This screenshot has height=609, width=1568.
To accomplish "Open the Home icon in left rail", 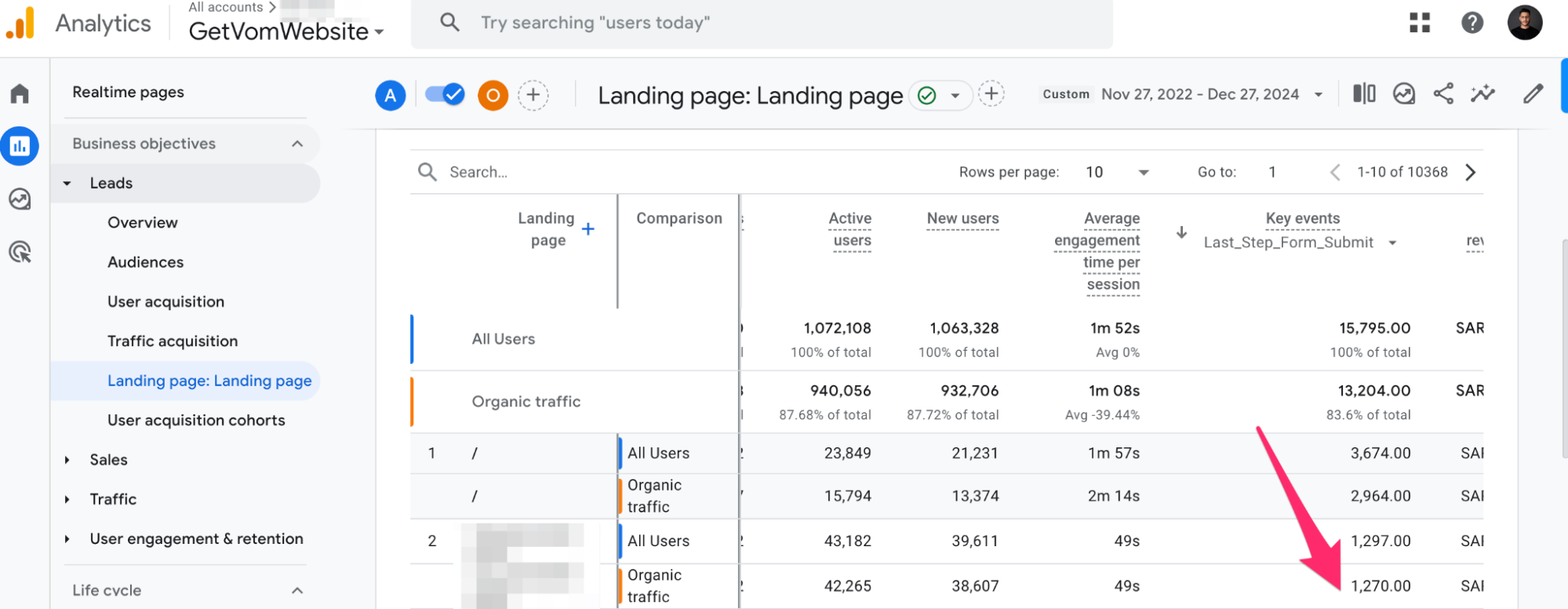I will coord(20,94).
